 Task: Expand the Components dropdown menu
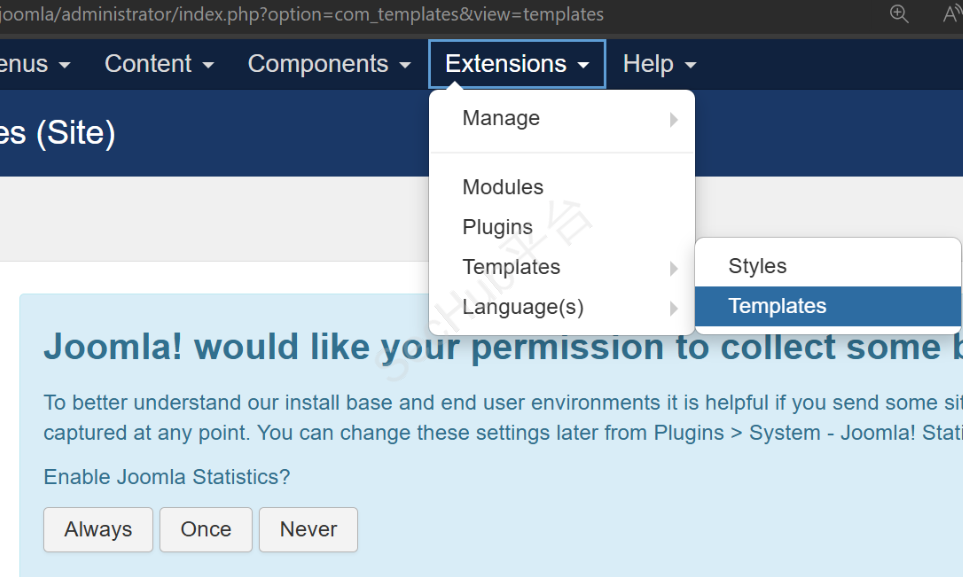(329, 64)
